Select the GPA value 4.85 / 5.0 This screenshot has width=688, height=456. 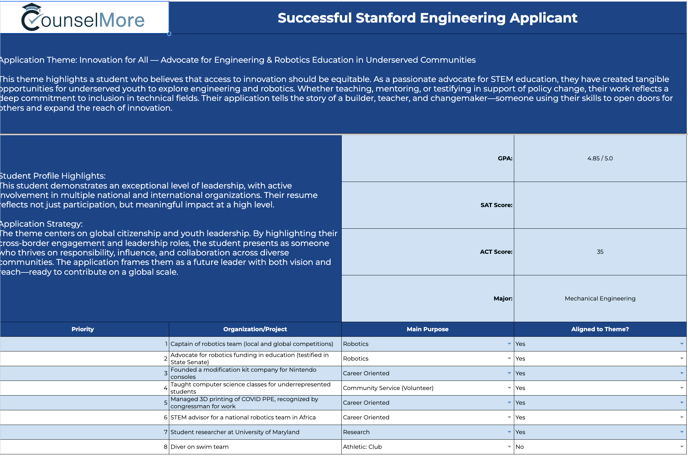coord(600,158)
